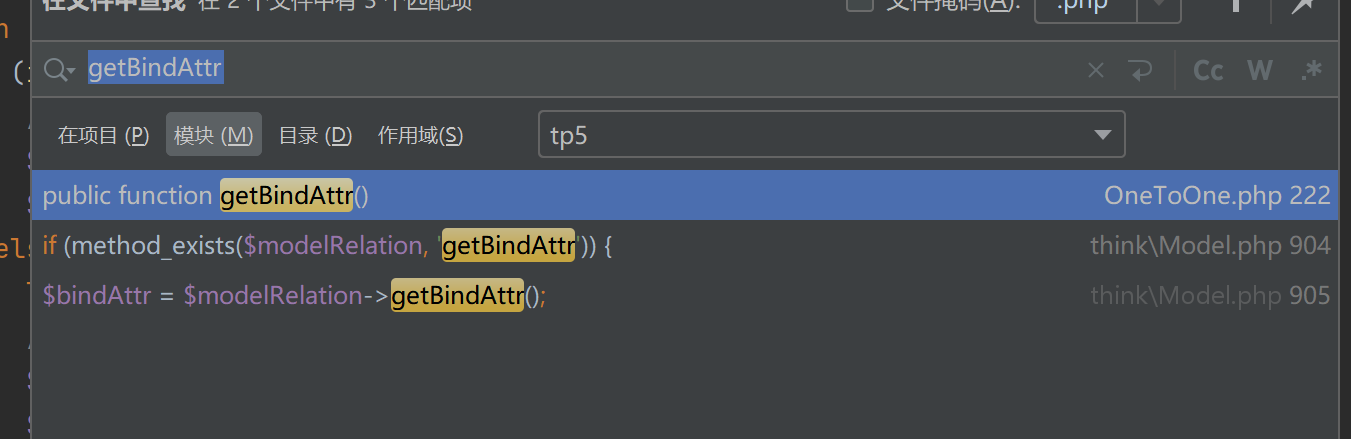Click the file mask .php field

click(x=1085, y=6)
